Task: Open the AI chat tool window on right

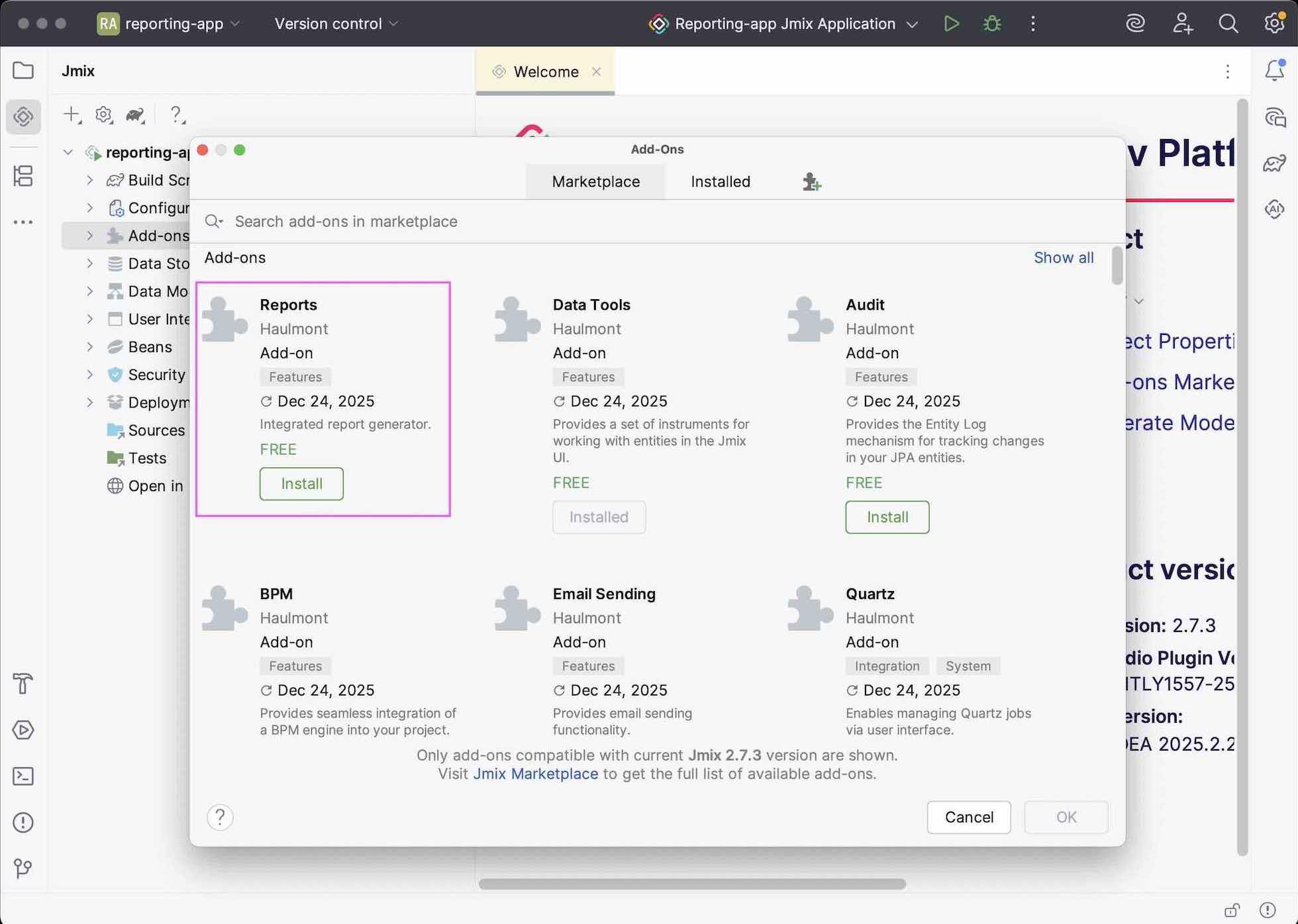Action: pyautogui.click(x=1275, y=117)
